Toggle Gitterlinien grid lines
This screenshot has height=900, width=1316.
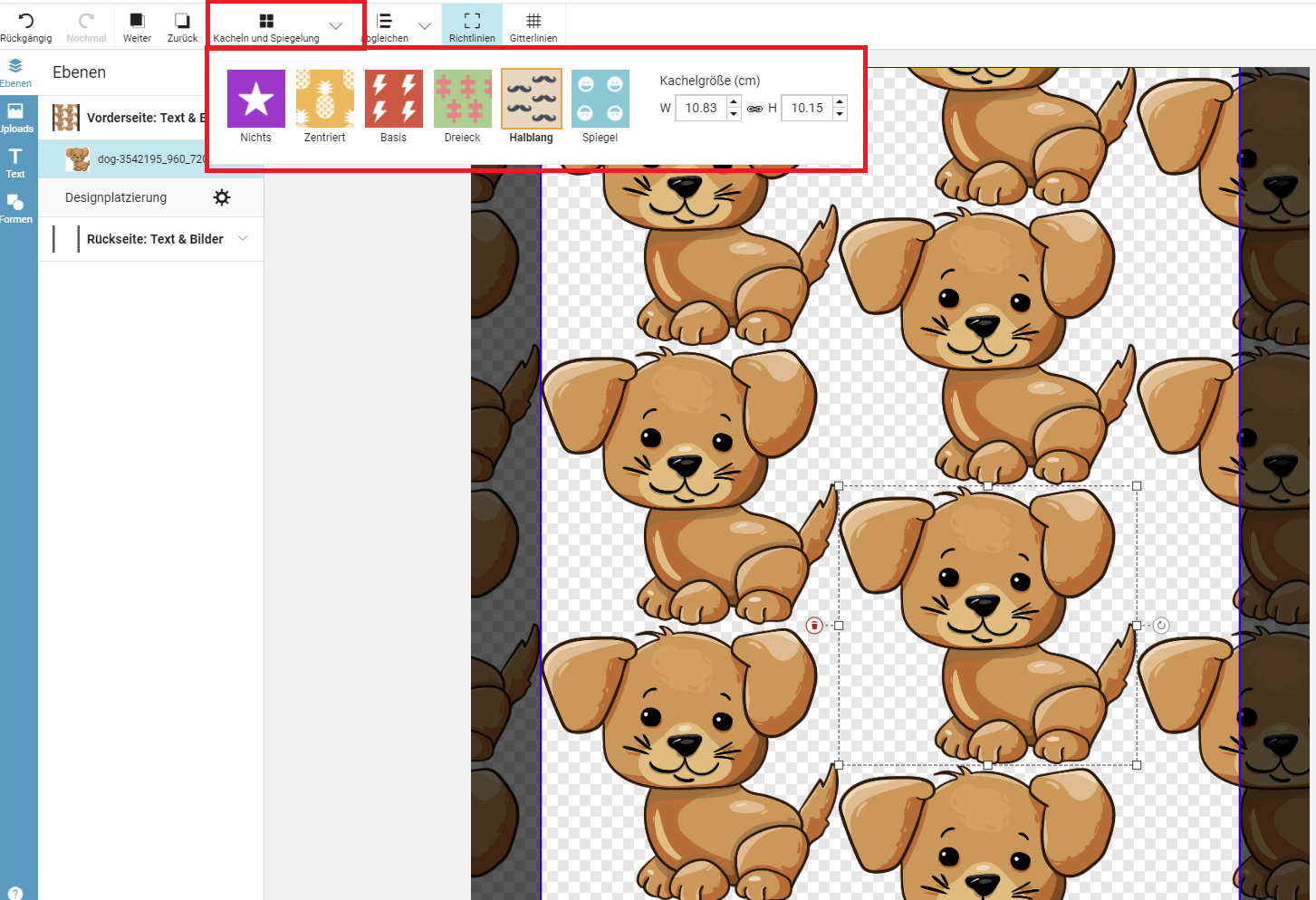533,25
